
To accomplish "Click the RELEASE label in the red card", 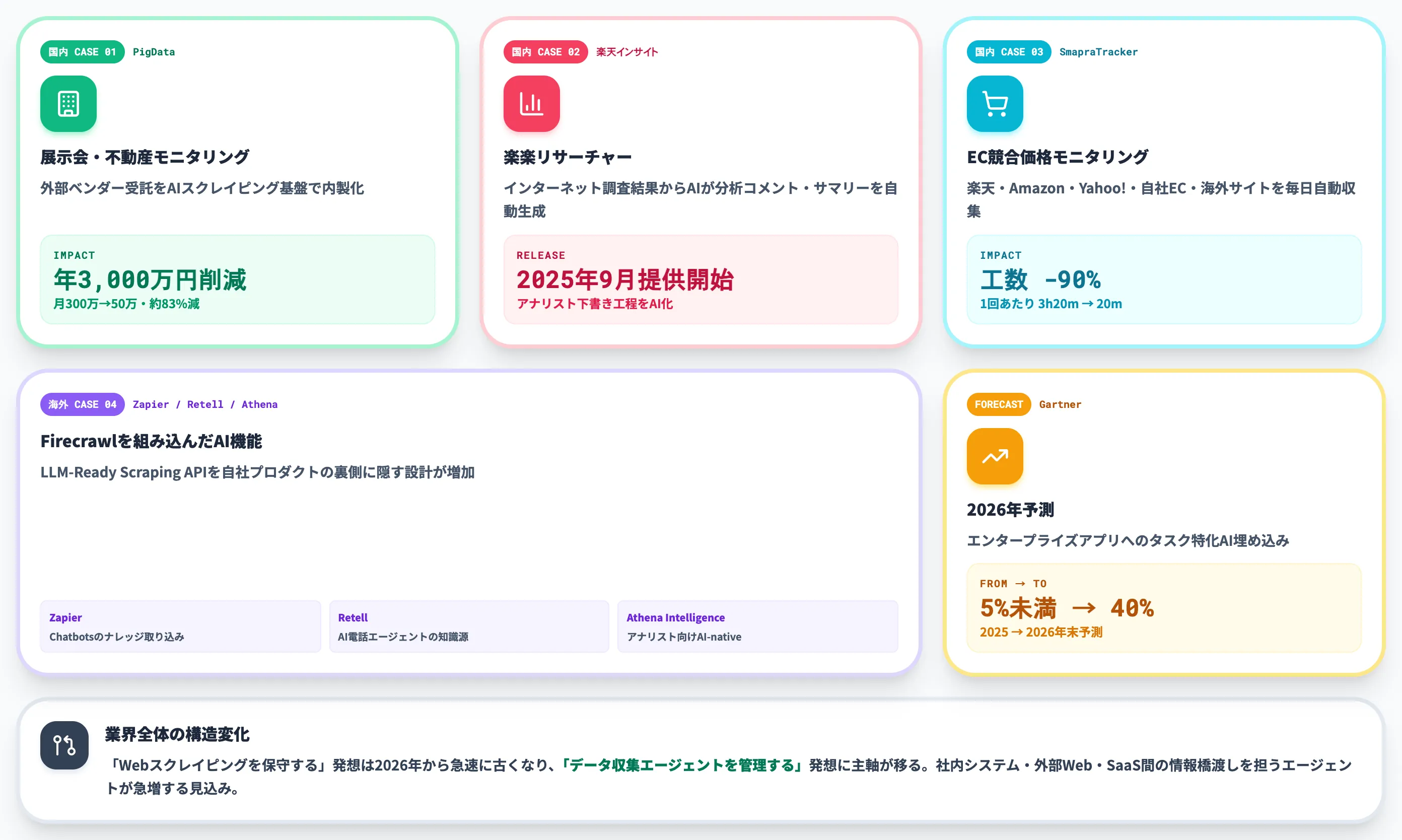I will click(x=540, y=255).
